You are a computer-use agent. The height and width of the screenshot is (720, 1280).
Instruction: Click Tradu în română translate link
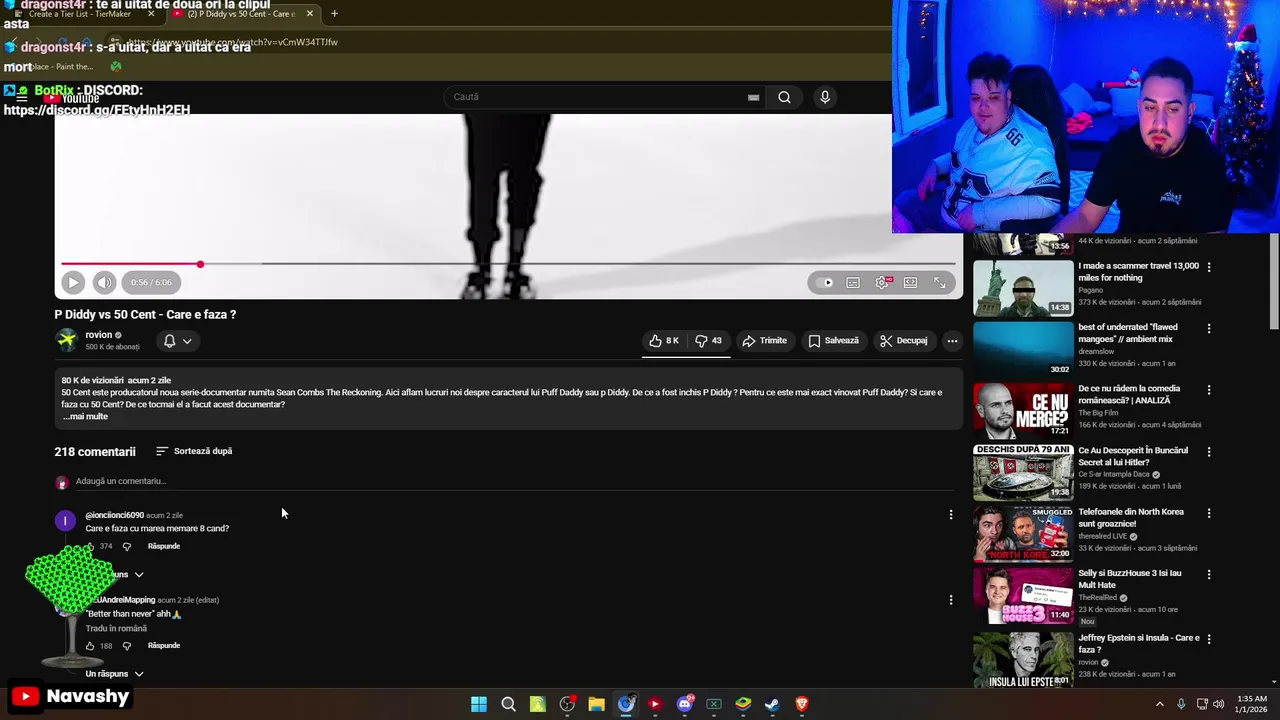[x=116, y=629]
